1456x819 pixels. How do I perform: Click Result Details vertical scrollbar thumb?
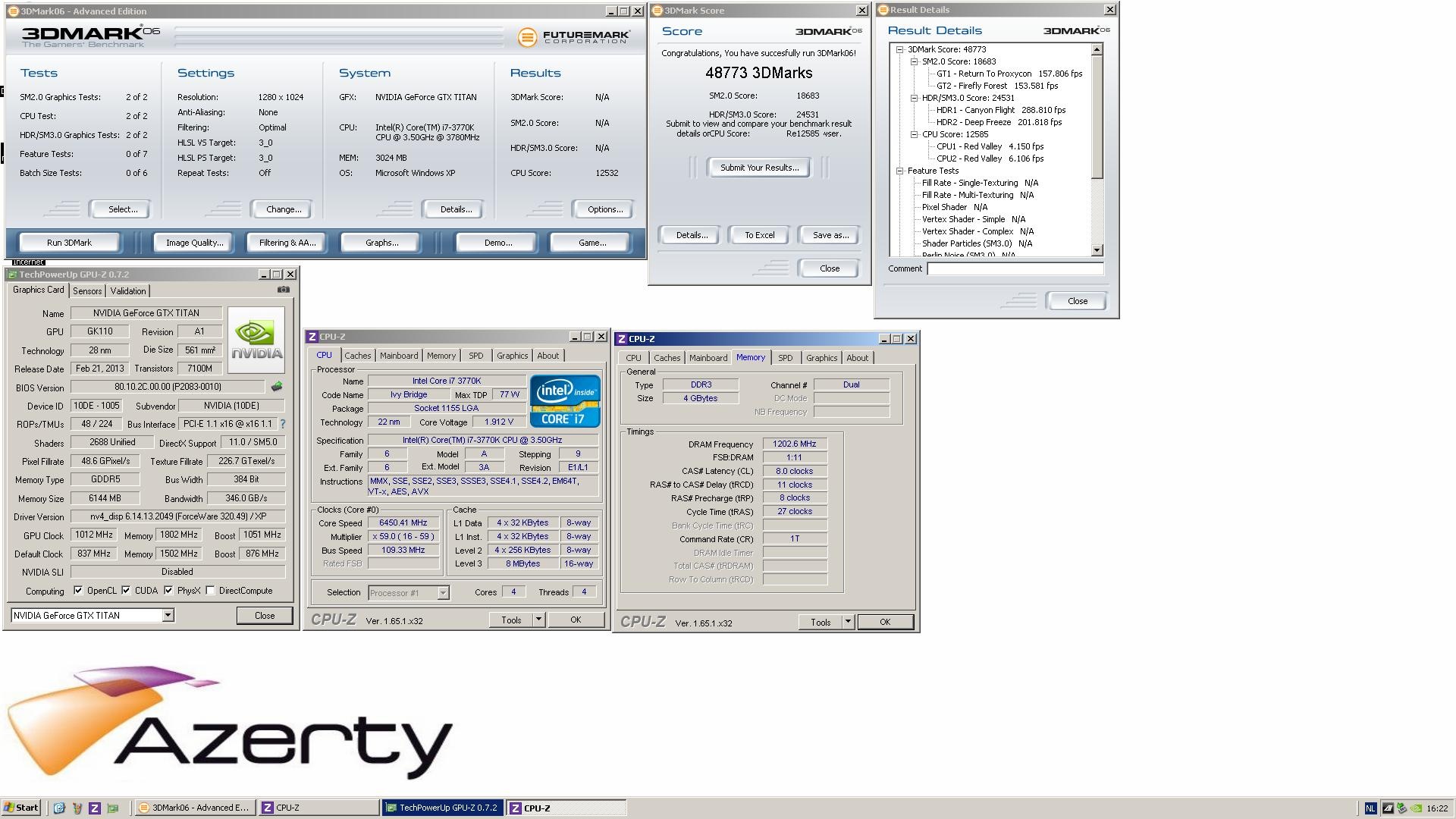pos(1097,117)
